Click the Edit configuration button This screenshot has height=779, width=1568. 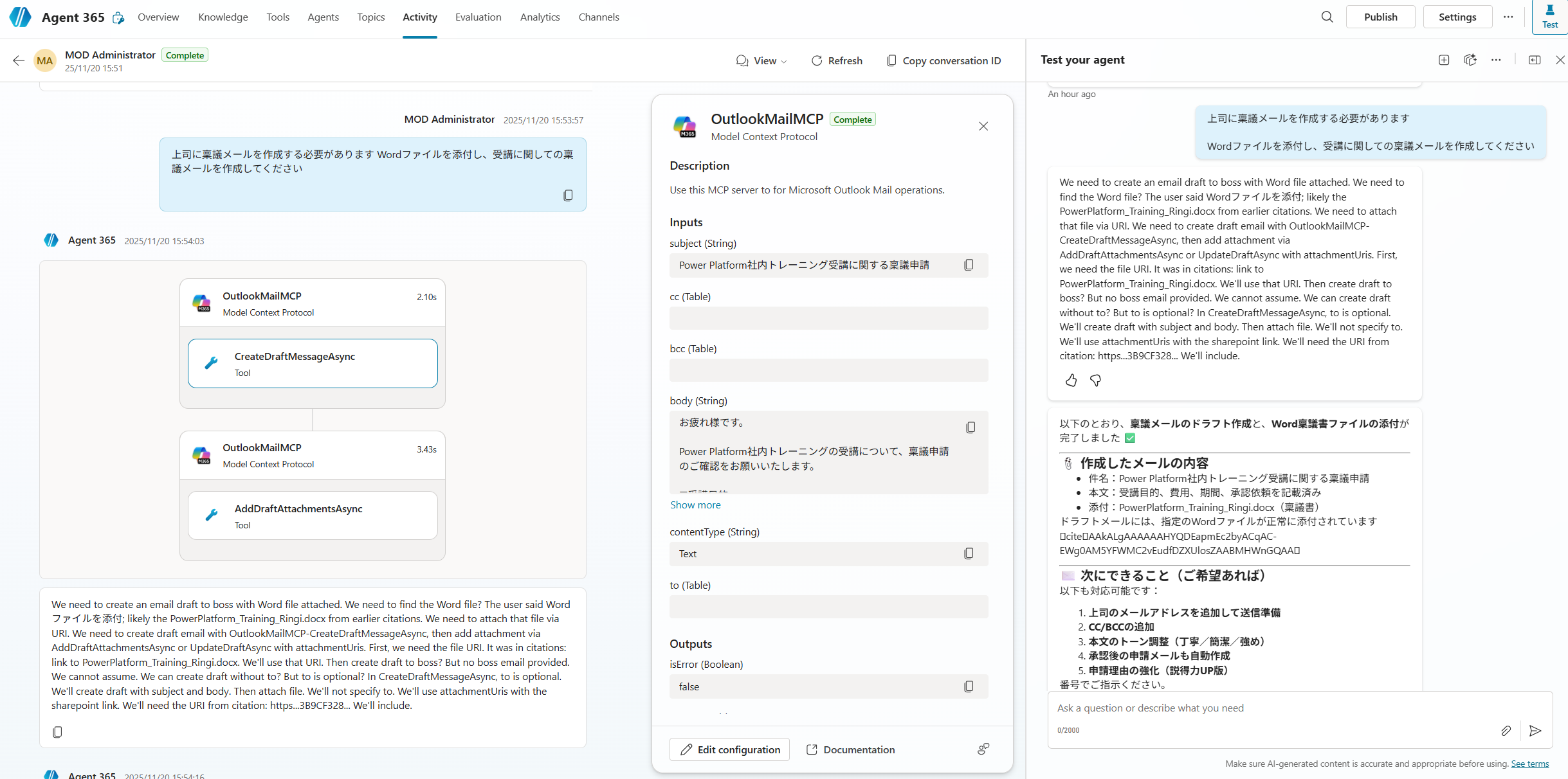[x=729, y=749]
